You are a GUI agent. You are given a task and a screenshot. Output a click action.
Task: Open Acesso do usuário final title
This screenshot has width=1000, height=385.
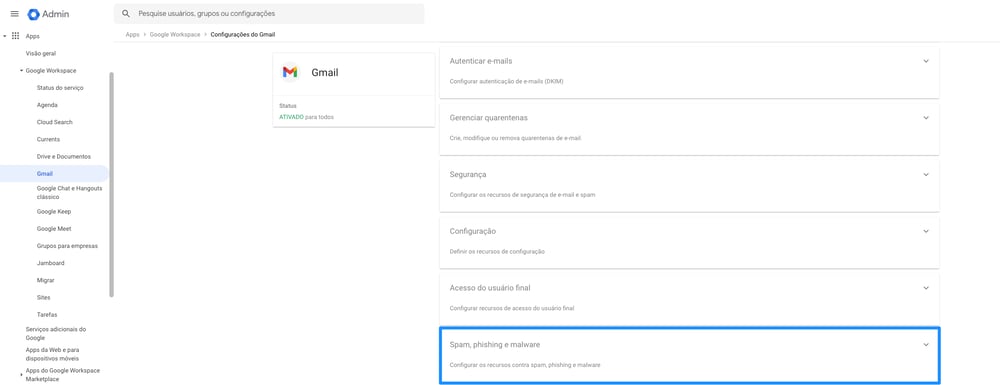(490, 288)
